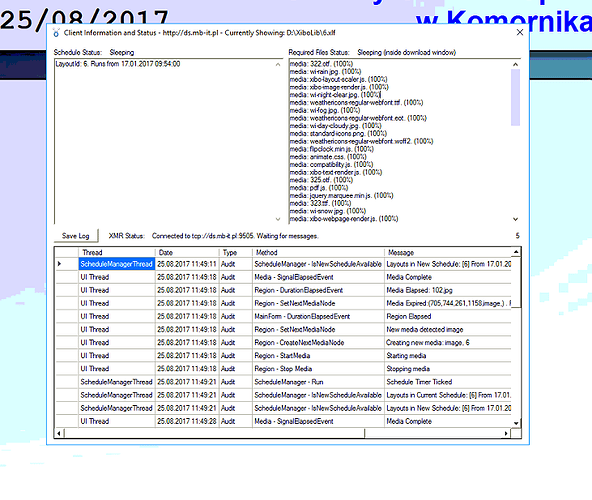Click the Xibo app icon in title bar
This screenshot has width=592, height=500.
point(56,33)
